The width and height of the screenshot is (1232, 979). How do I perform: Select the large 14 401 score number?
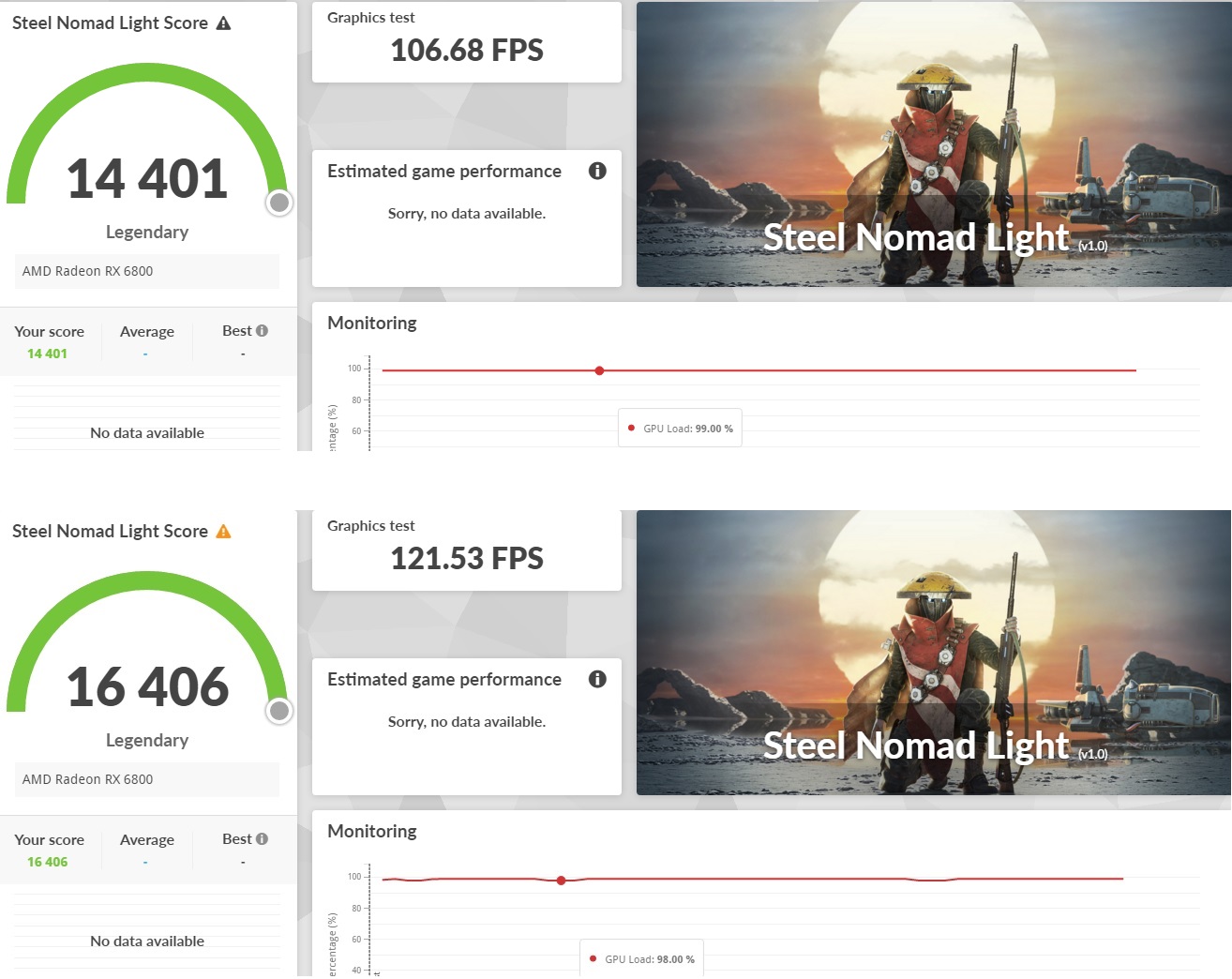click(x=147, y=178)
